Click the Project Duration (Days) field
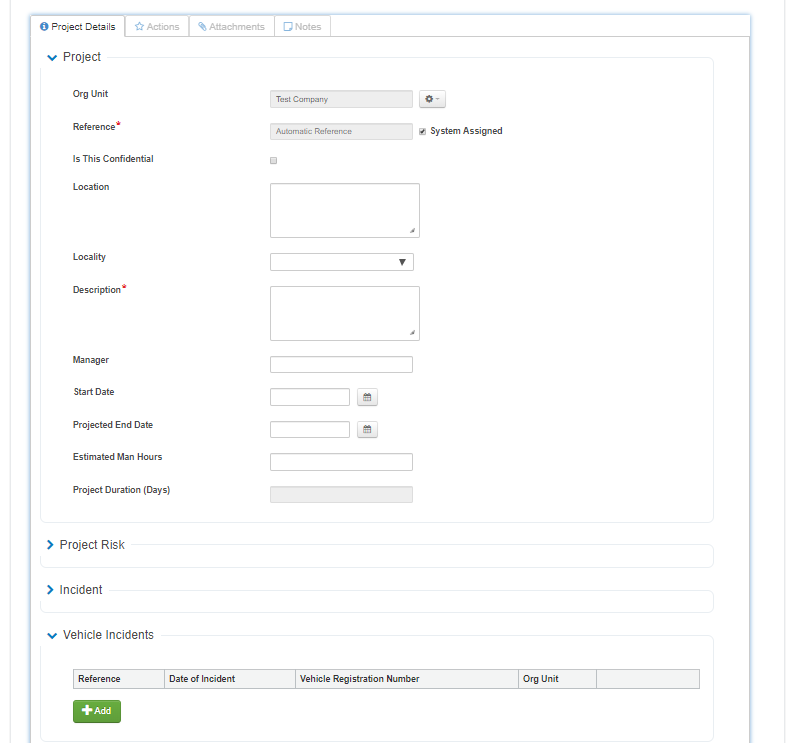The height and width of the screenshot is (743, 794). [341, 494]
